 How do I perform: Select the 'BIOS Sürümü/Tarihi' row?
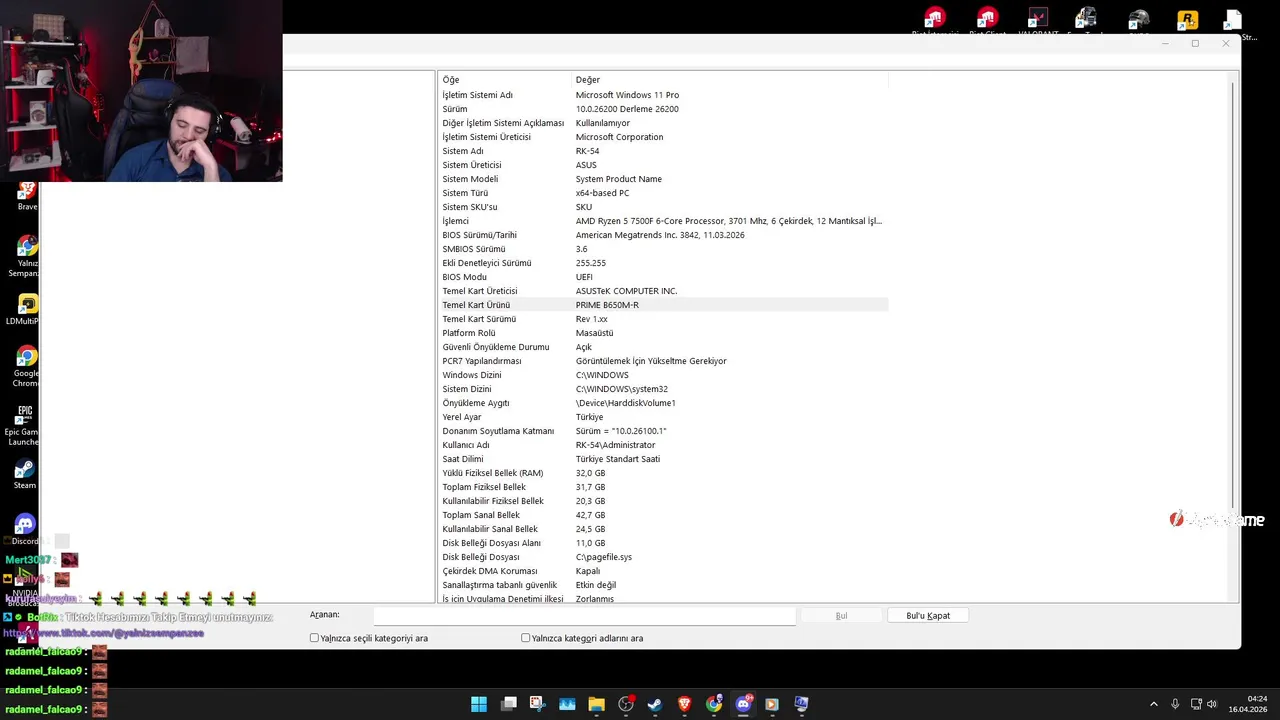coord(663,235)
